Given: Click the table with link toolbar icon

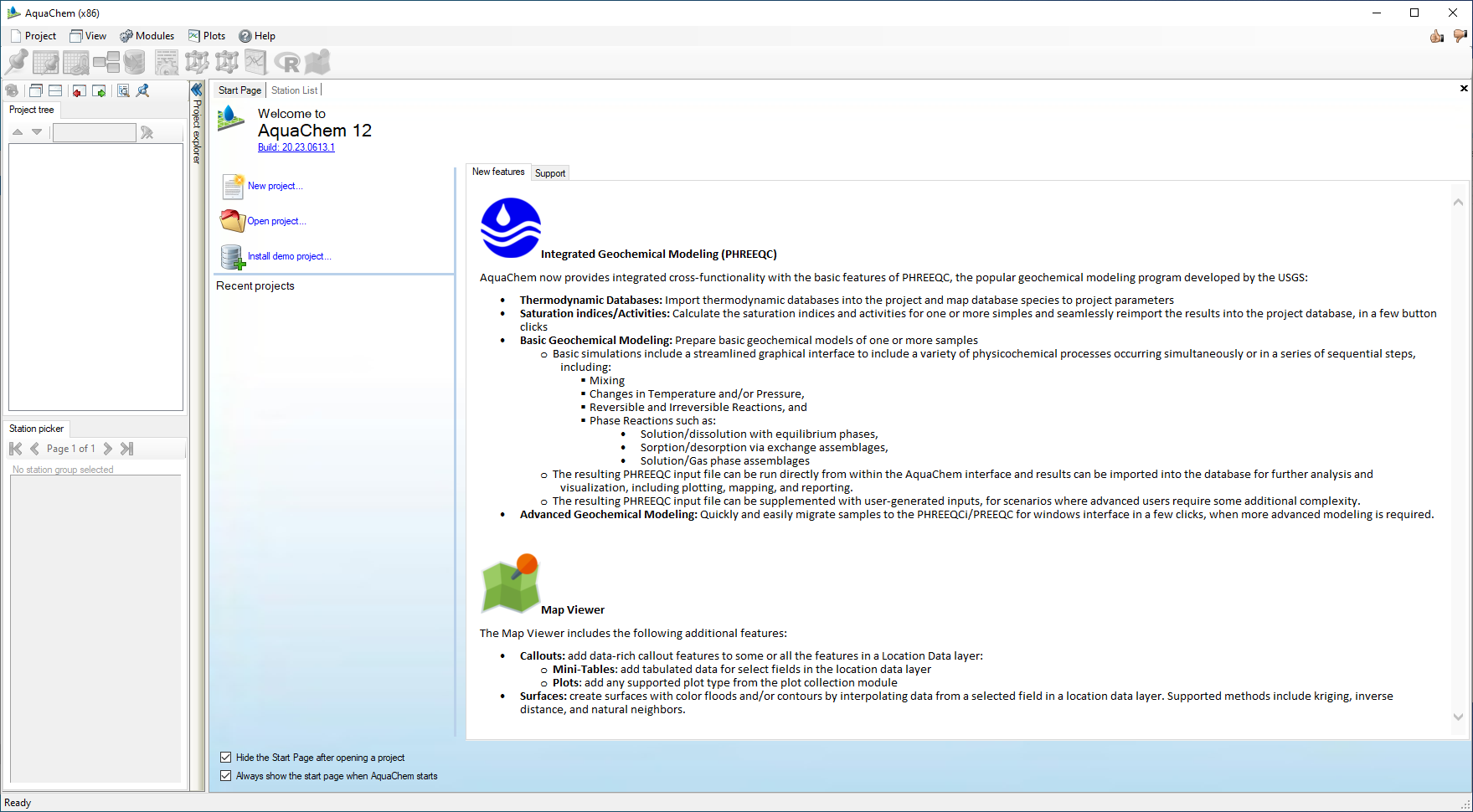Looking at the screenshot, I should click(x=76, y=62).
